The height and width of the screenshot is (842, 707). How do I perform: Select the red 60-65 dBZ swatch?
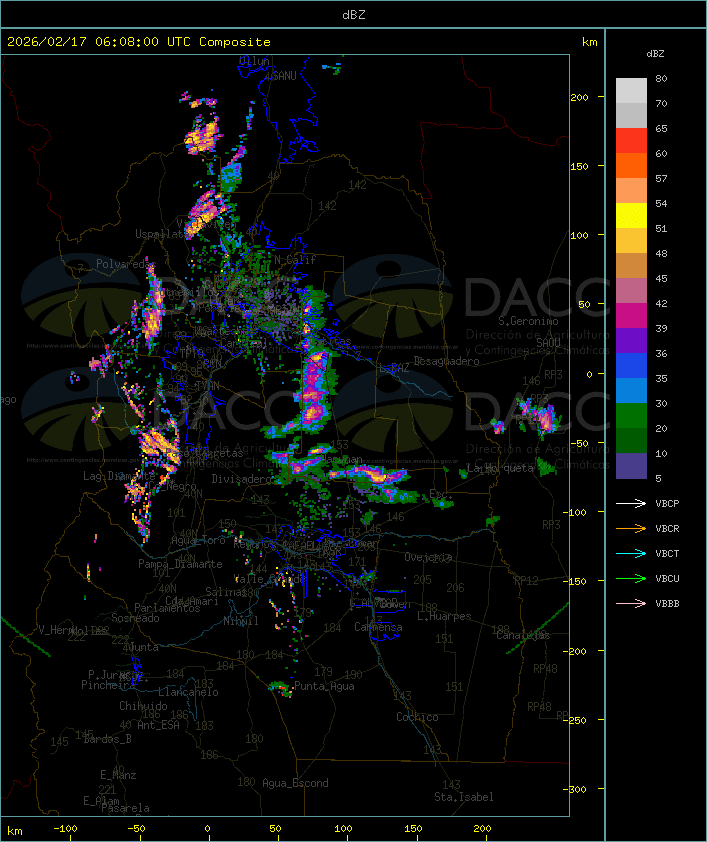pyautogui.click(x=631, y=141)
